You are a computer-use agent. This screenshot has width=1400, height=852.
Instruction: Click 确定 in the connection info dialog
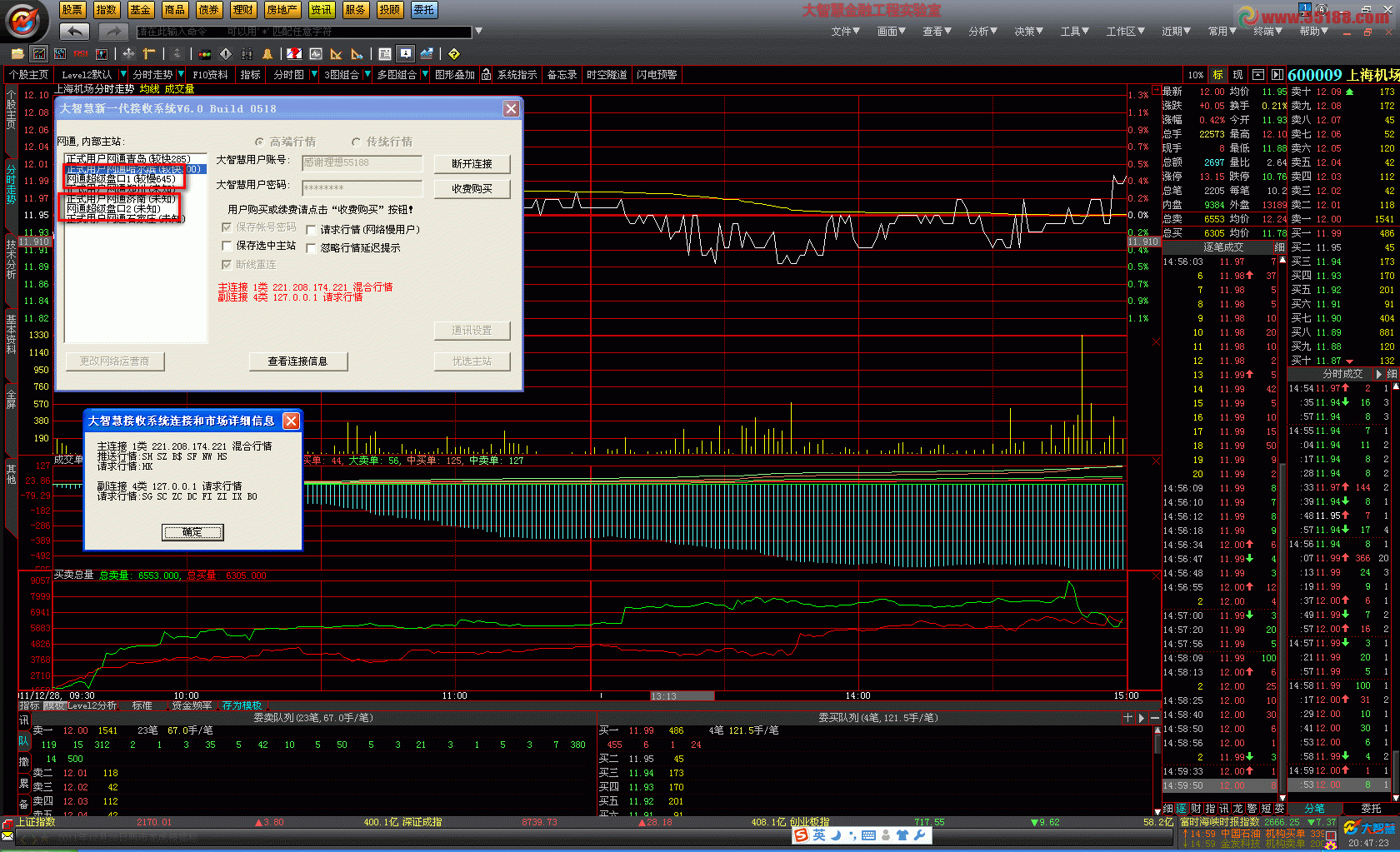point(192,532)
